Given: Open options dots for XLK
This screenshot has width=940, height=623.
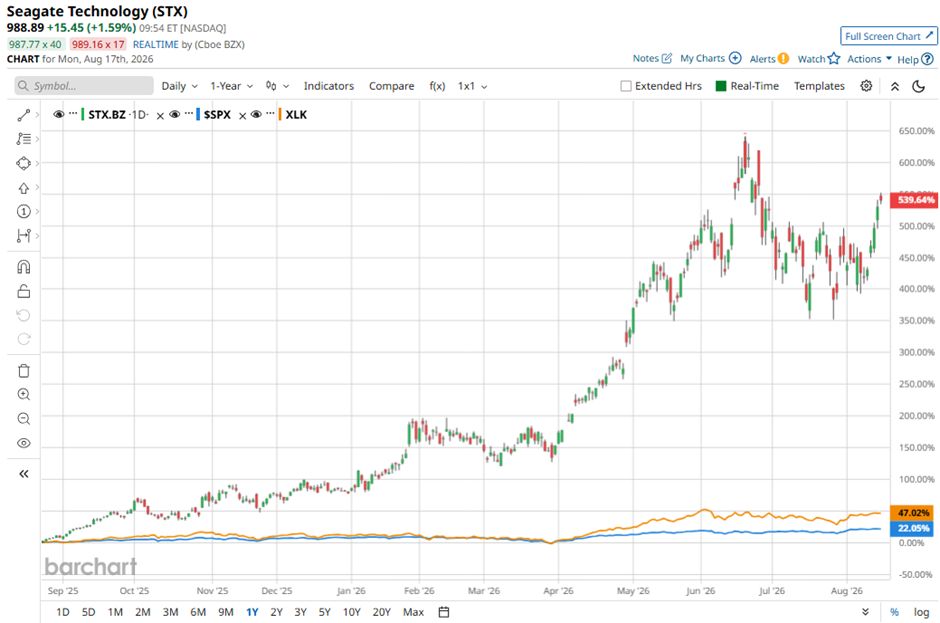Looking at the screenshot, I should pos(270,113).
